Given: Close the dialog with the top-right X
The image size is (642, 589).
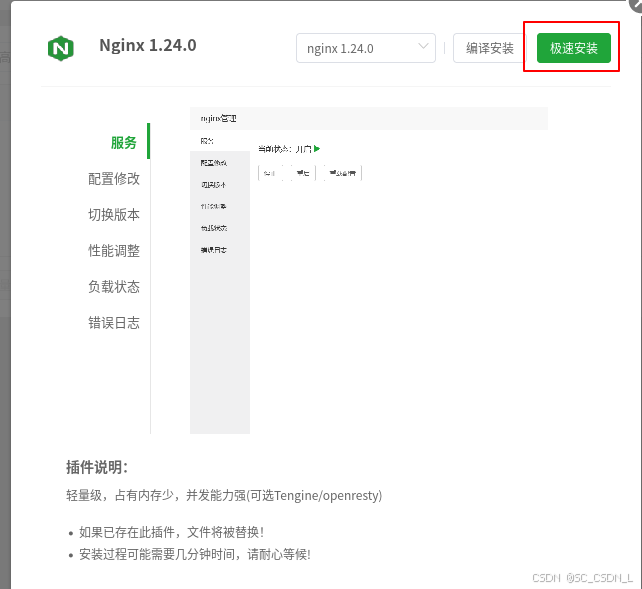Looking at the screenshot, I should coord(636,4).
